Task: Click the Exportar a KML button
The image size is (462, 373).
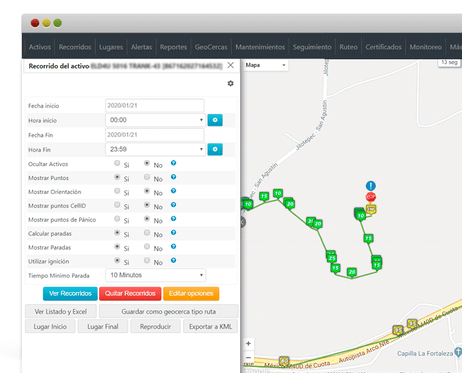Action: pyautogui.click(x=210, y=326)
